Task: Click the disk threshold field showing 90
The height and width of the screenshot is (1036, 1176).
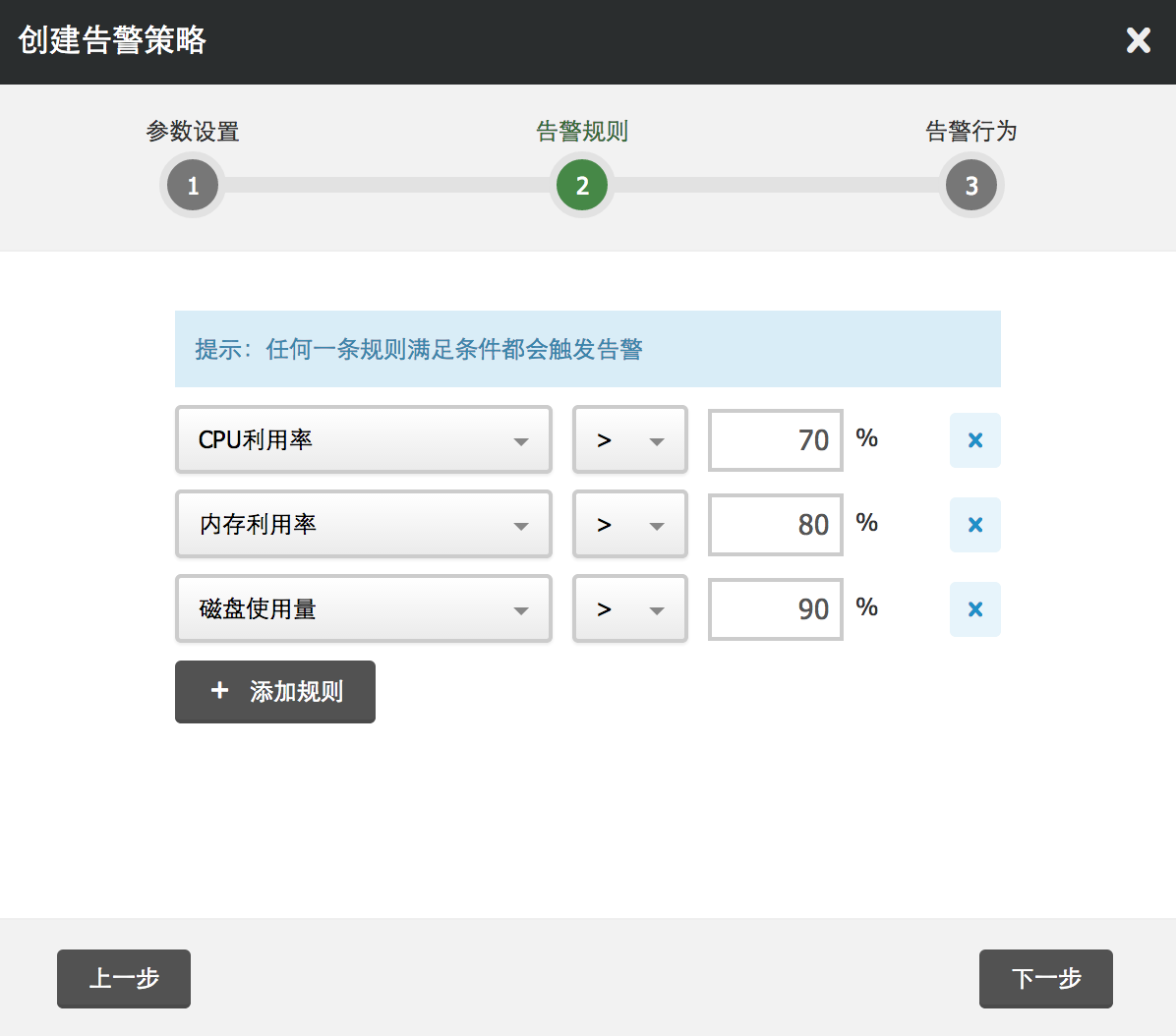Action: point(775,609)
